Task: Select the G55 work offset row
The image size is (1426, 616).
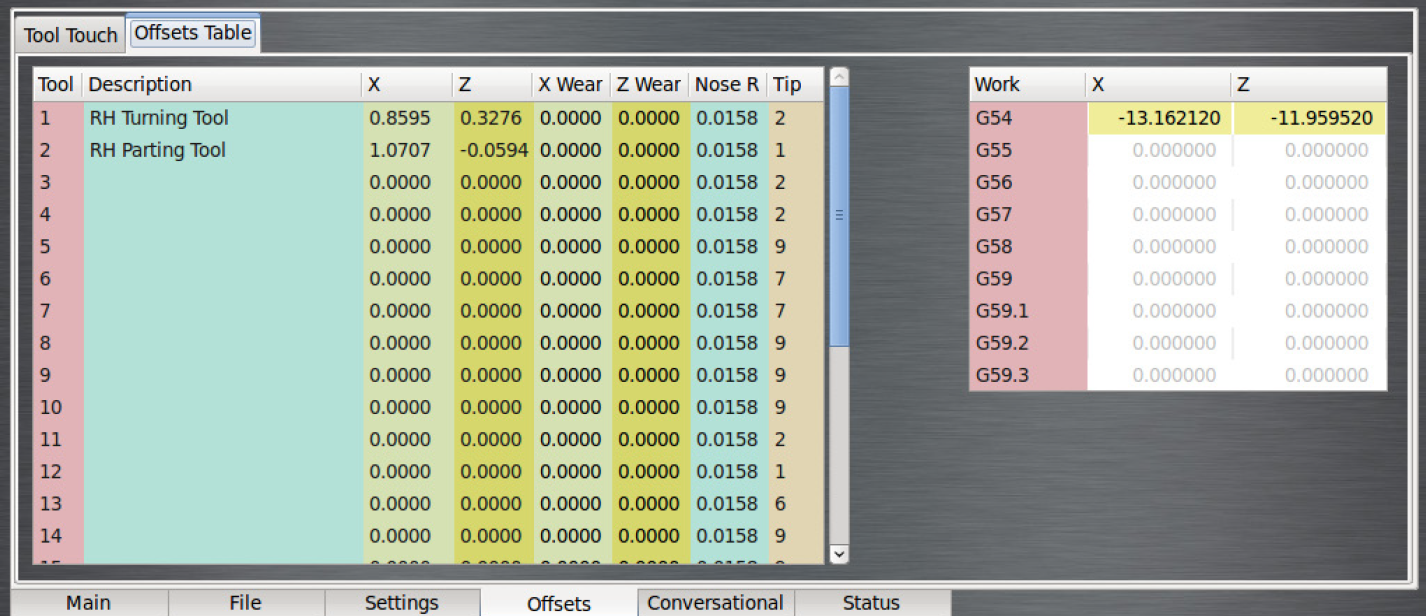Action: tap(1026, 150)
